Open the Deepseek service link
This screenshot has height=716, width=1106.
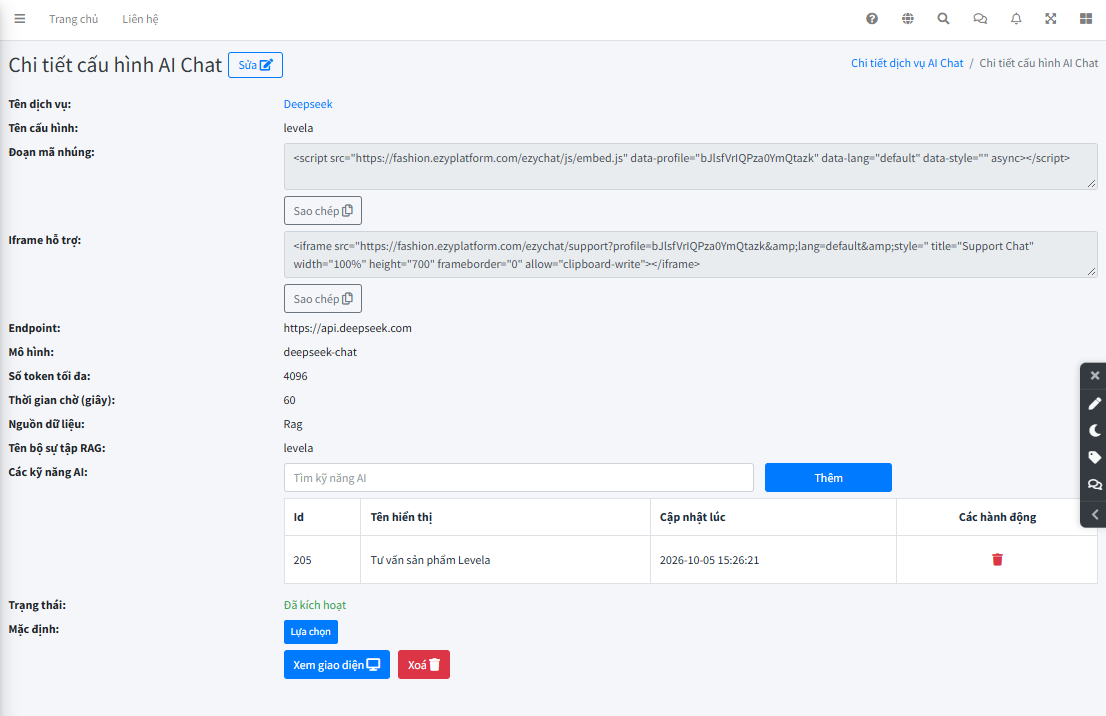pos(308,104)
